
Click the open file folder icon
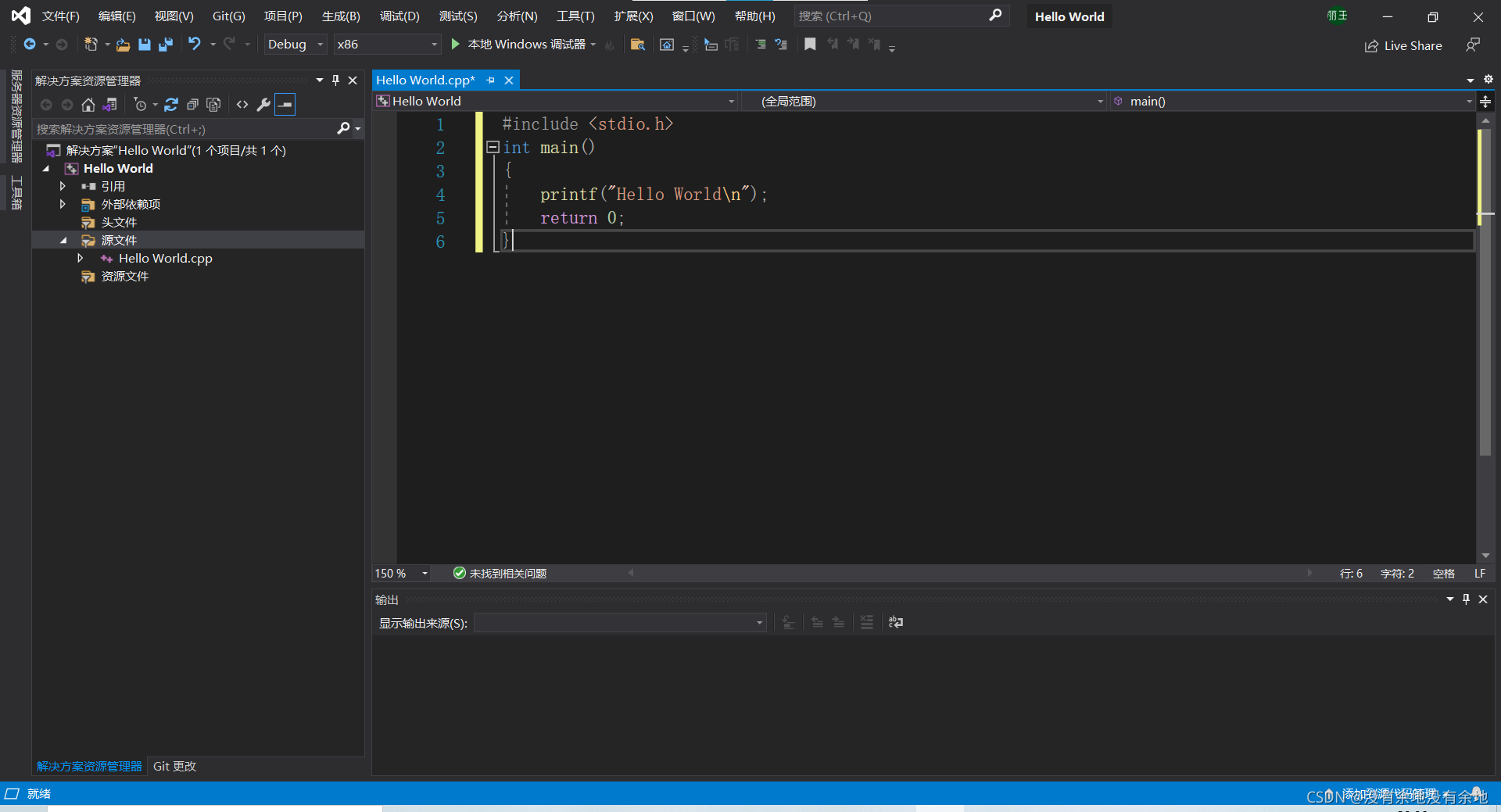pyautogui.click(x=123, y=45)
